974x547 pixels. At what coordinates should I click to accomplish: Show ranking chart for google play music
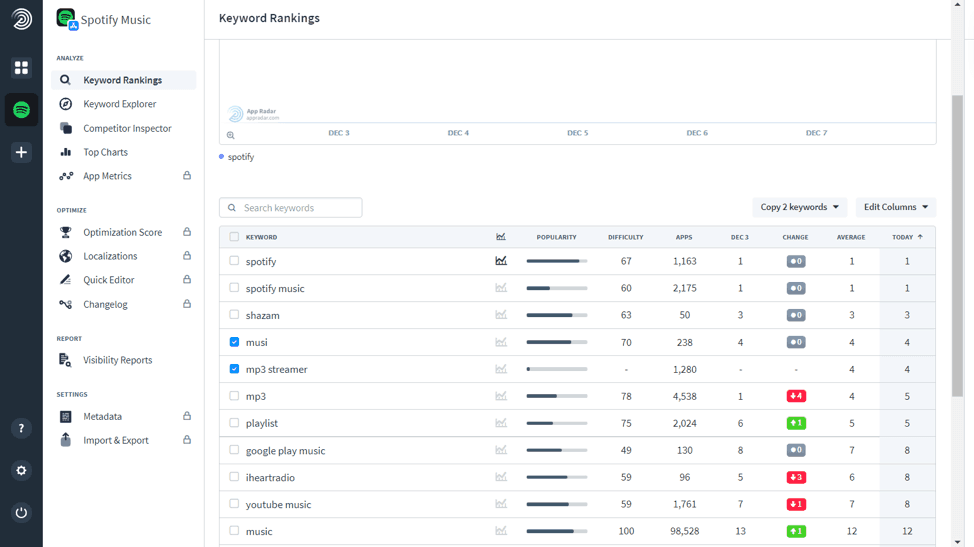coord(501,450)
